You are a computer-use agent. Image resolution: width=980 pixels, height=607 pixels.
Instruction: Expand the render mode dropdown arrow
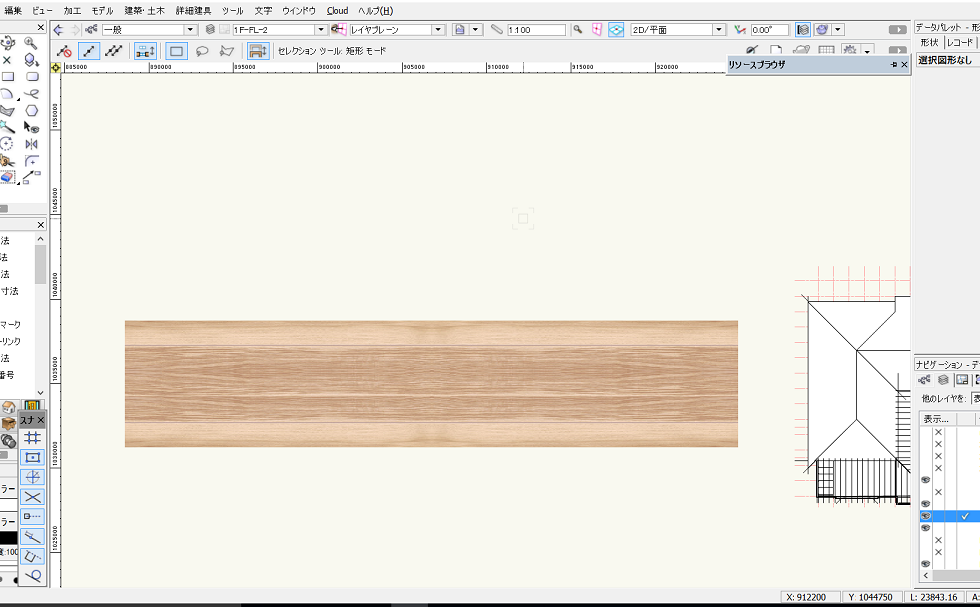(838, 29)
